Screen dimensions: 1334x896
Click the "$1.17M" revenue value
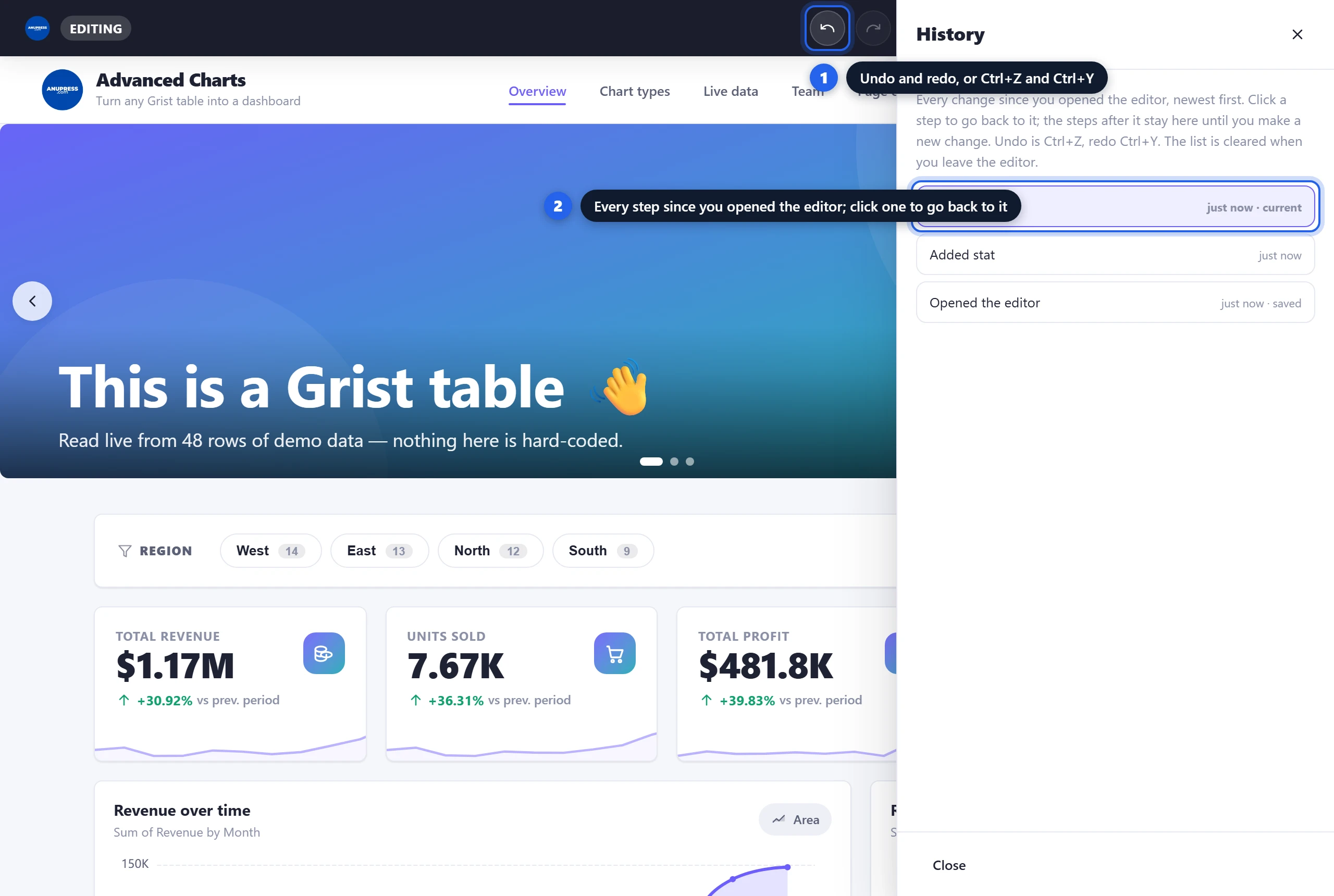[176, 666]
